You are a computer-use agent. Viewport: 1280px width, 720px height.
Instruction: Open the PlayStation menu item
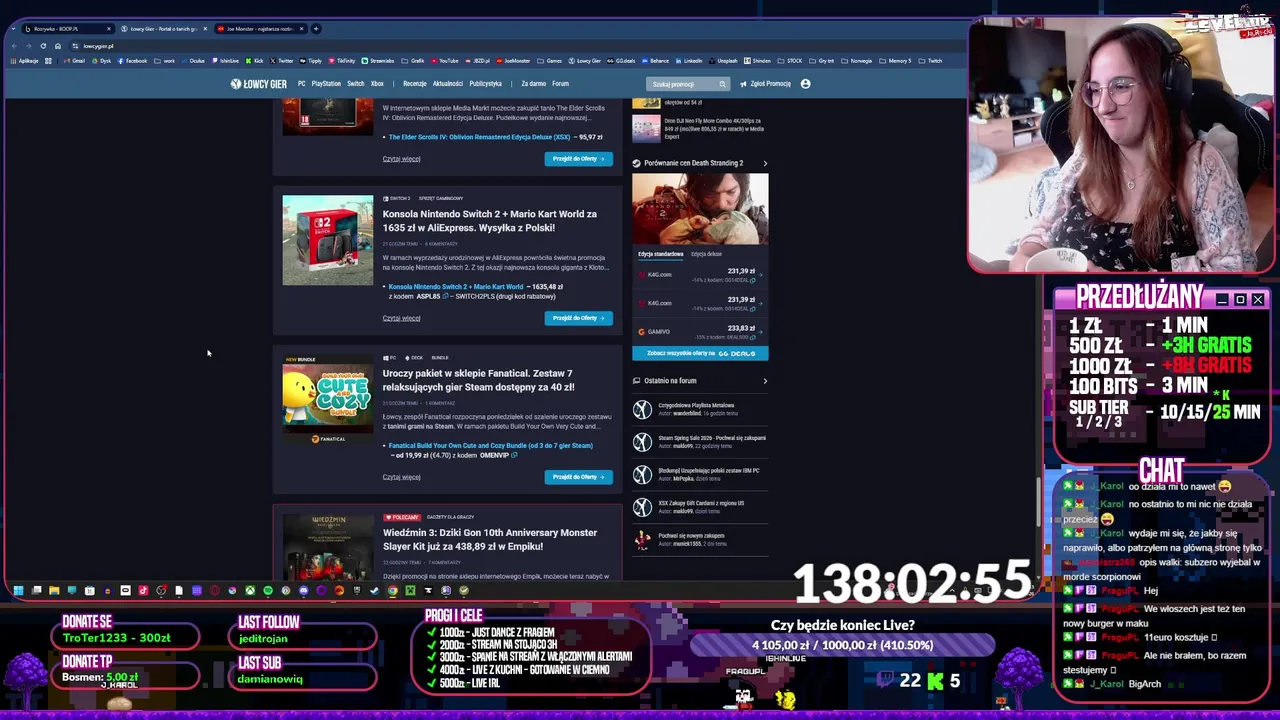[326, 84]
